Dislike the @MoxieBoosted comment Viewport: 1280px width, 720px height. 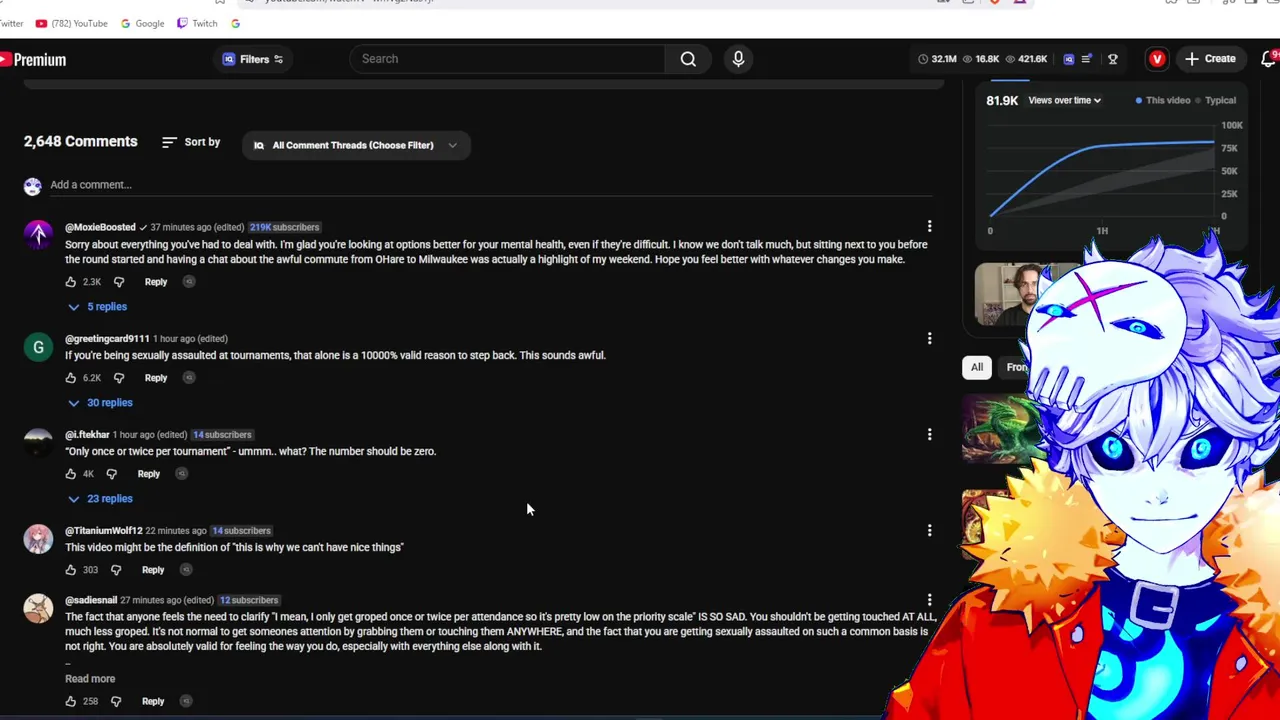click(x=119, y=282)
